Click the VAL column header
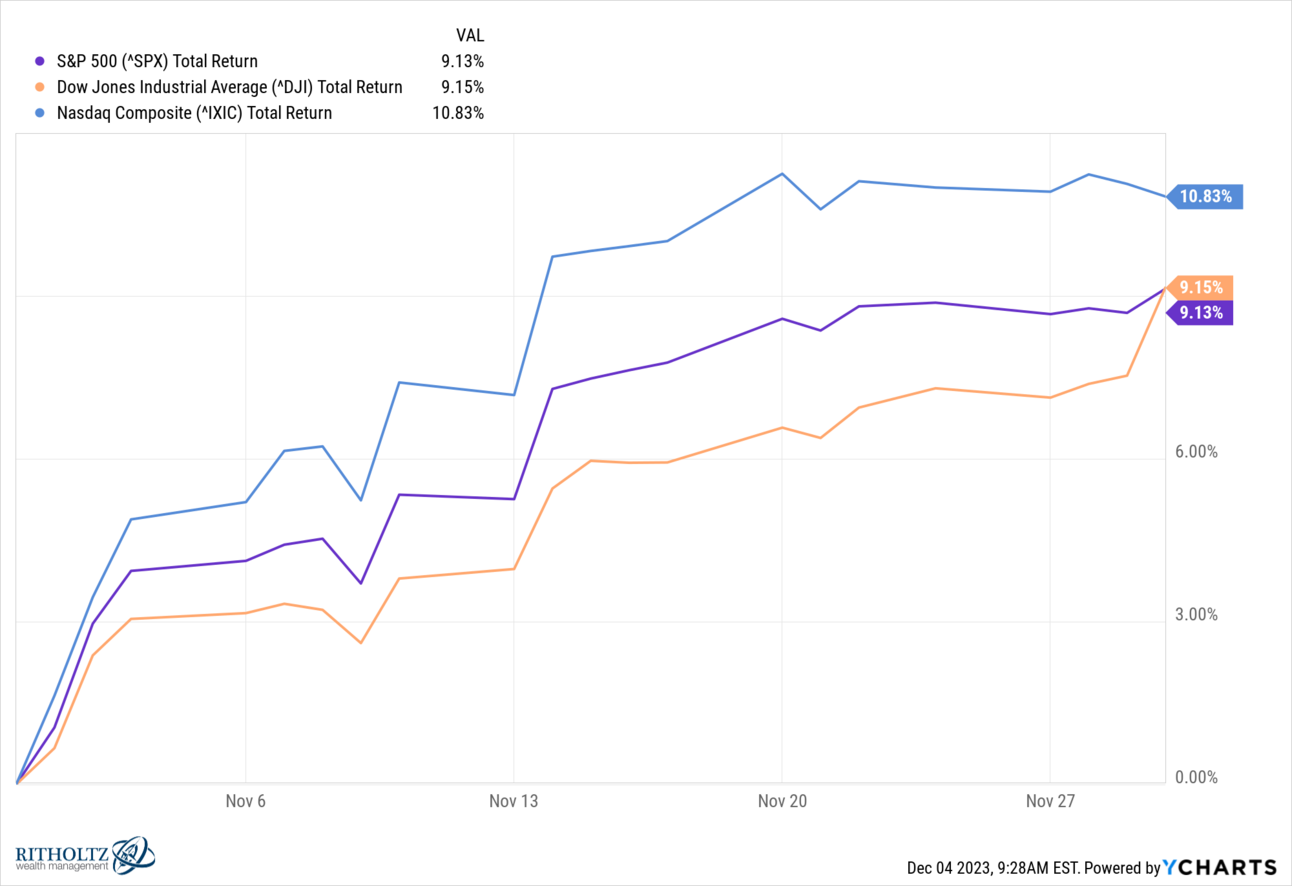Viewport: 1292px width, 886px height. 470,36
